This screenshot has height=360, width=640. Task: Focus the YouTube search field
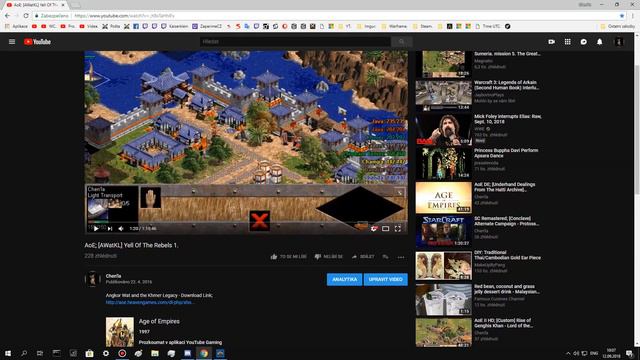point(295,42)
